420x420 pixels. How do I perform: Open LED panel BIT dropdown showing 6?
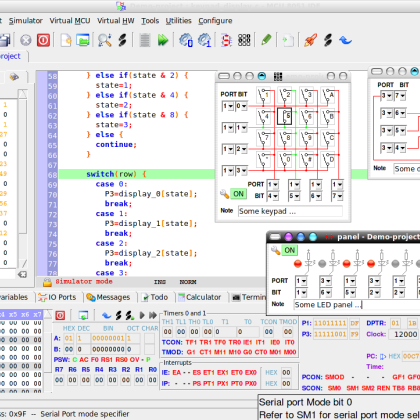click(x=325, y=293)
